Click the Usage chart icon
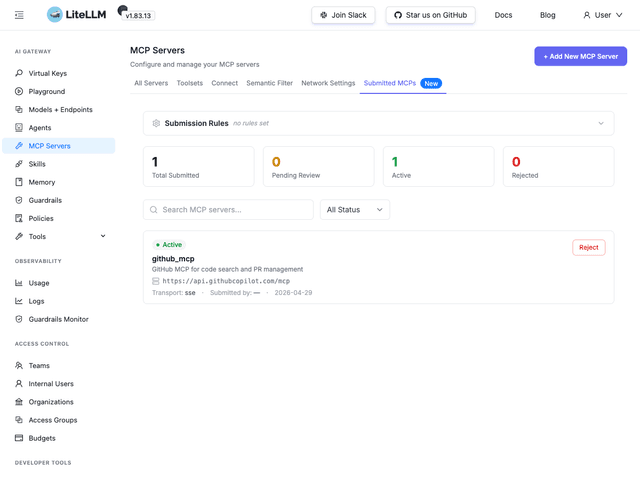 point(19,283)
